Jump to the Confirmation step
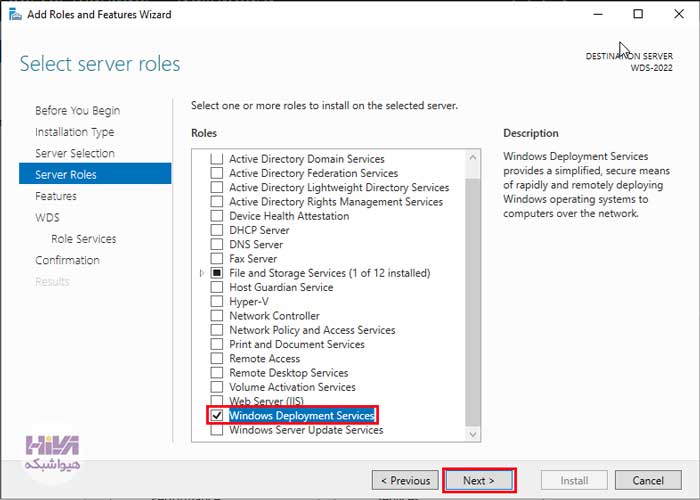700x500 pixels. [67, 260]
